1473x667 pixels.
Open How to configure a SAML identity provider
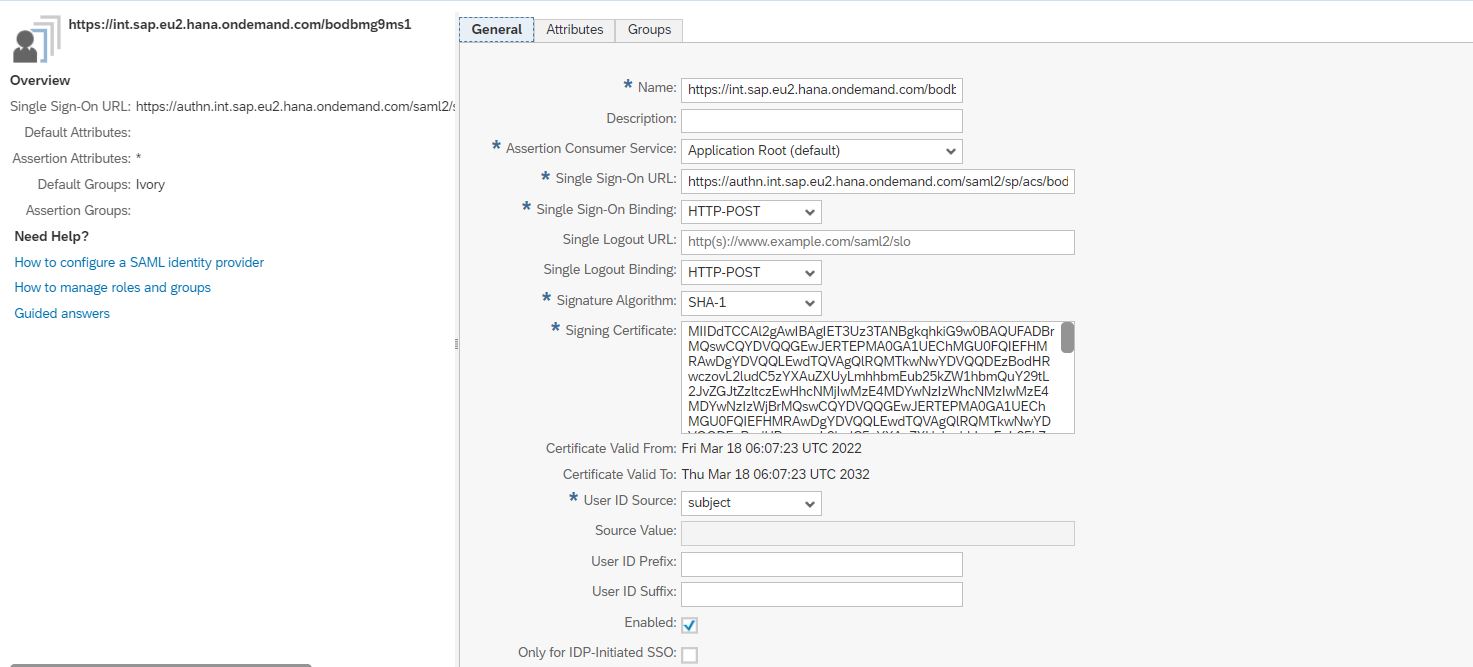tap(139, 262)
